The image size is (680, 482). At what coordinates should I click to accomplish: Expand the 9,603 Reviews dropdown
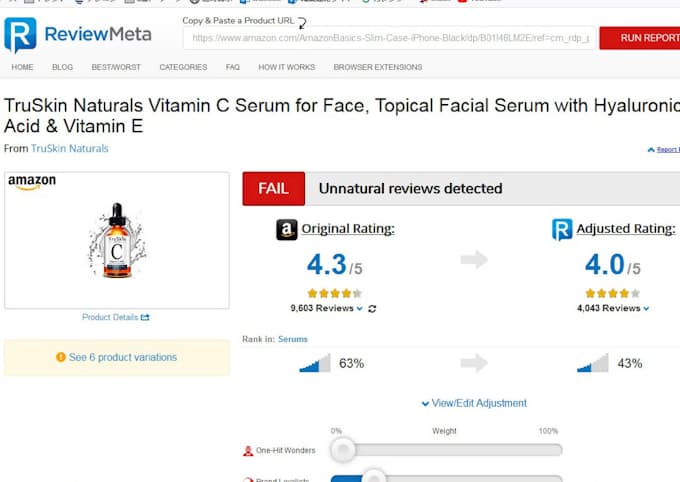(361, 309)
